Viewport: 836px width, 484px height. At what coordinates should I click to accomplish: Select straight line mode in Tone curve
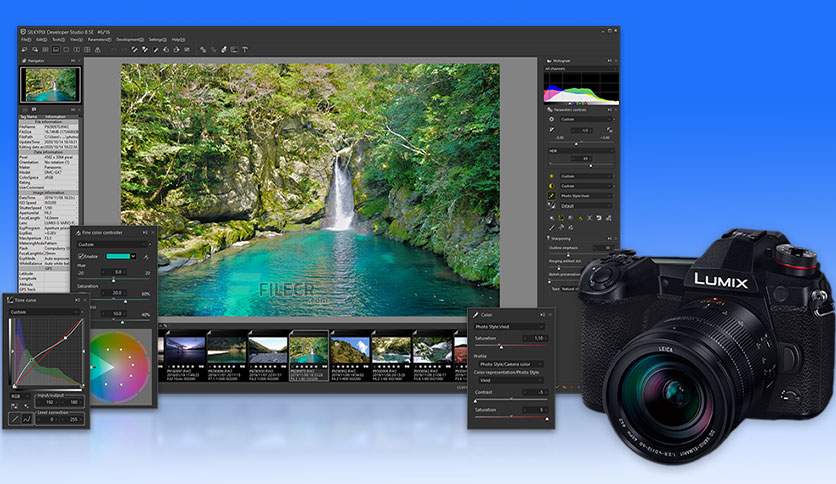[15, 419]
